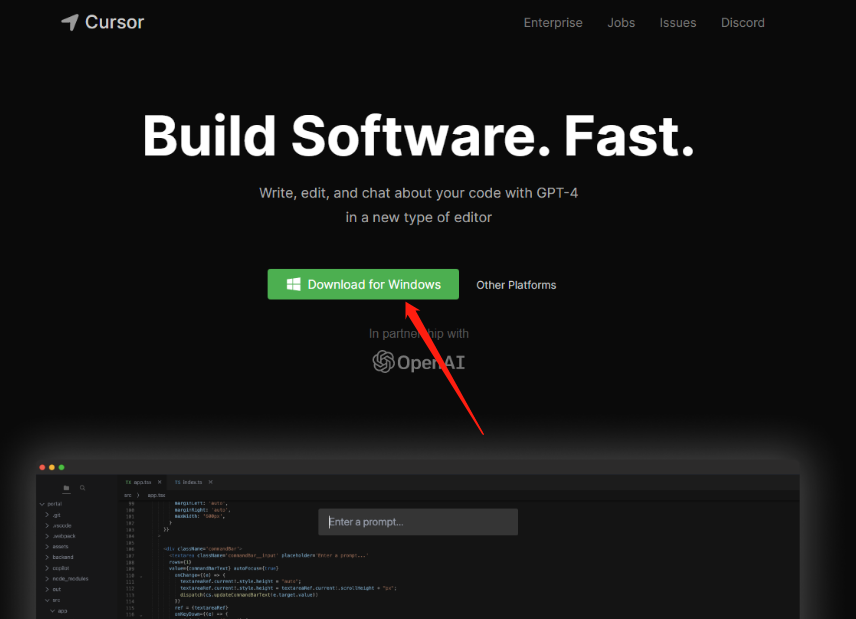Collapse the src folder chevron
Viewport: 856px width, 619px height.
(x=47, y=600)
